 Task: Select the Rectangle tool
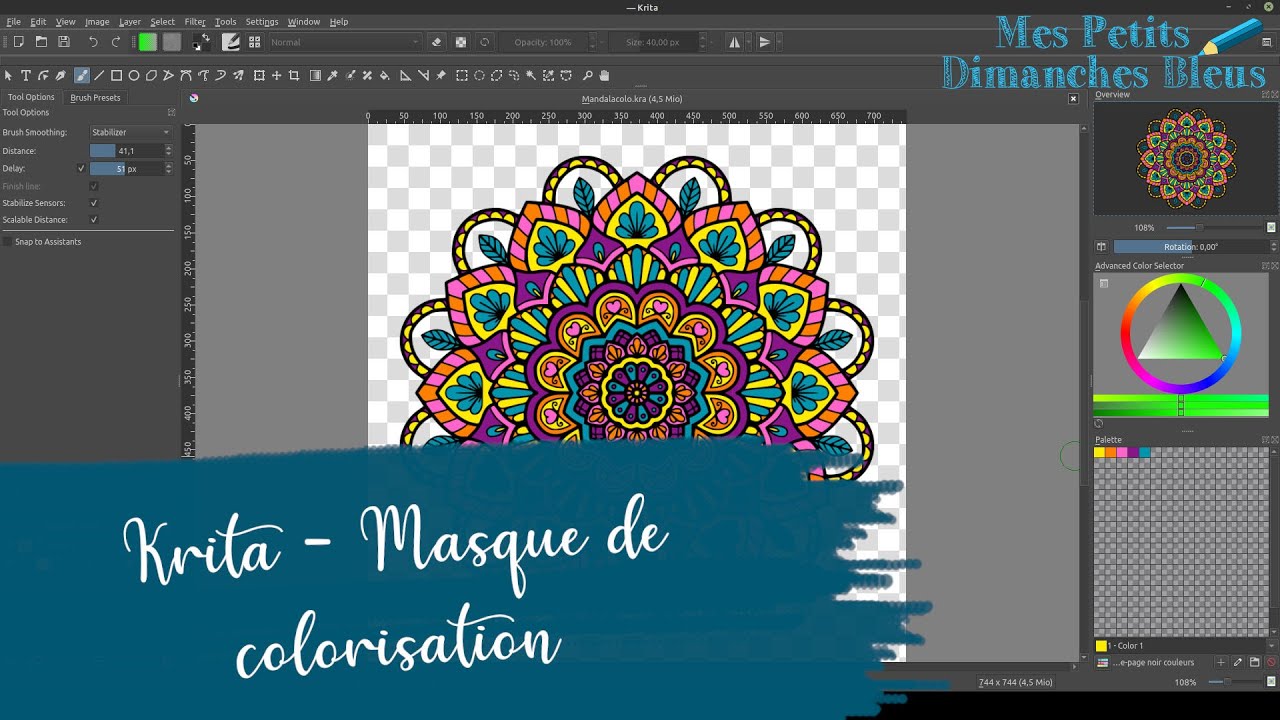(x=116, y=75)
